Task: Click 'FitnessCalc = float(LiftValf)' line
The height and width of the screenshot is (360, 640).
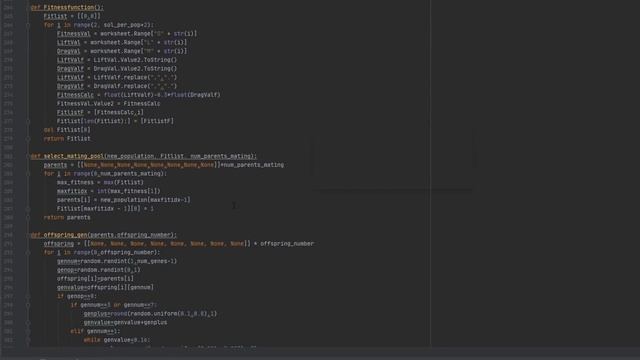Action: click(139, 95)
